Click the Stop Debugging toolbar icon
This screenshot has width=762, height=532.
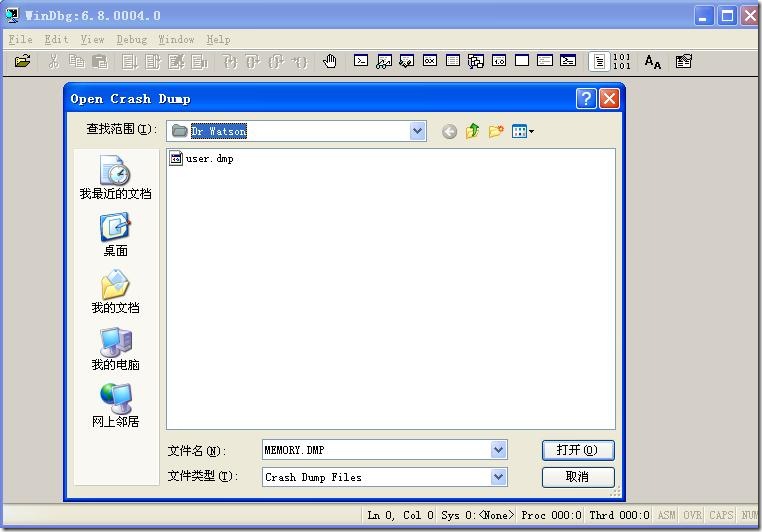(x=176, y=61)
